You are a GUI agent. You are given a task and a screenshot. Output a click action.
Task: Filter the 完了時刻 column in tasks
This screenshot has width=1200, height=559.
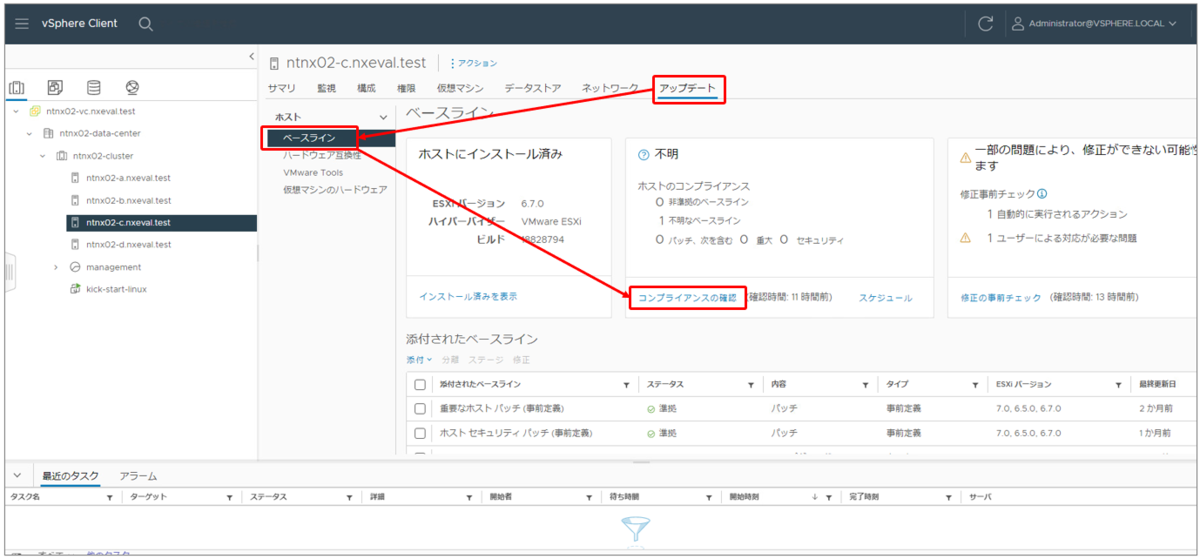coord(948,497)
